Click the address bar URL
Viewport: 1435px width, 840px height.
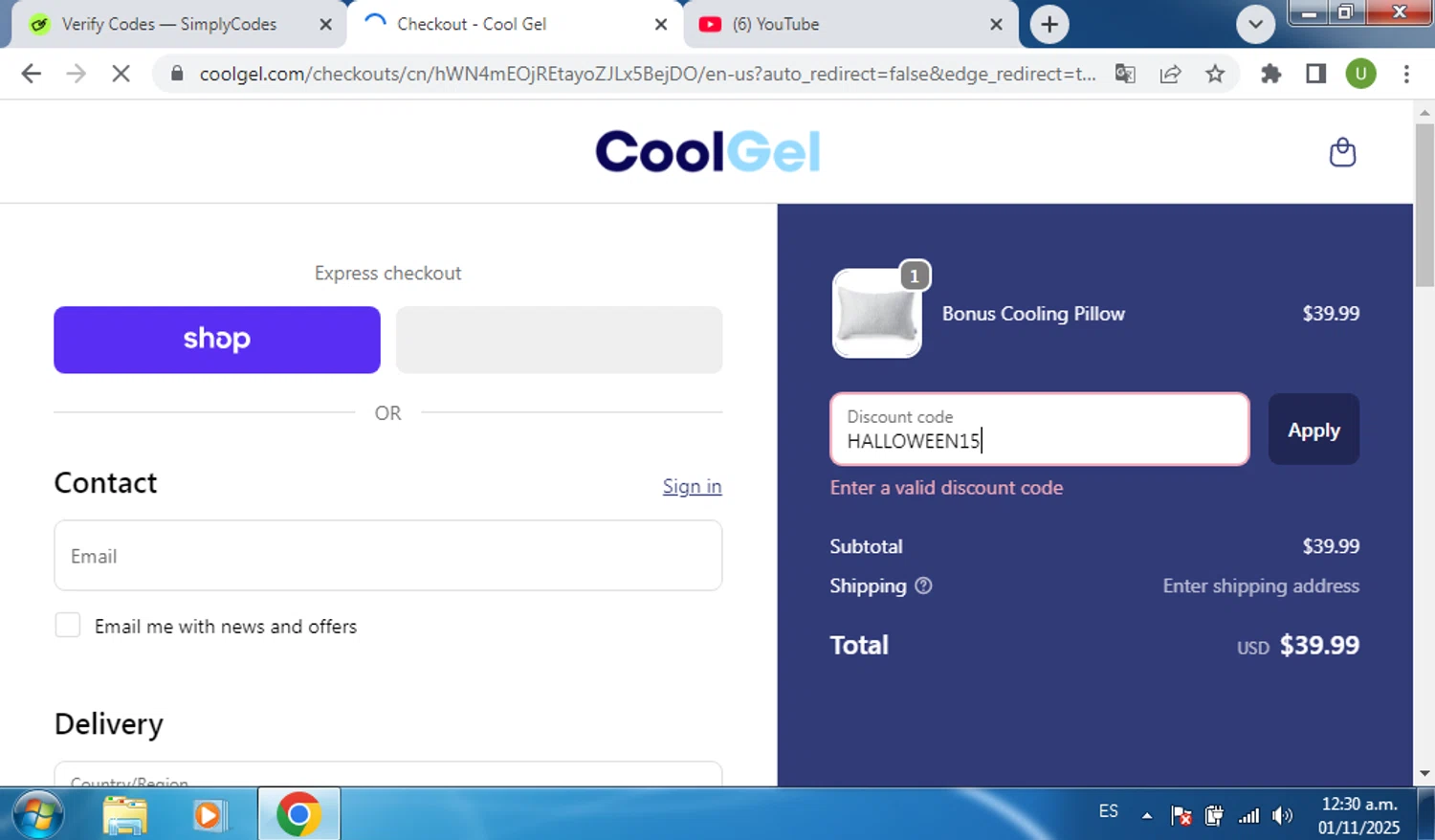648,74
